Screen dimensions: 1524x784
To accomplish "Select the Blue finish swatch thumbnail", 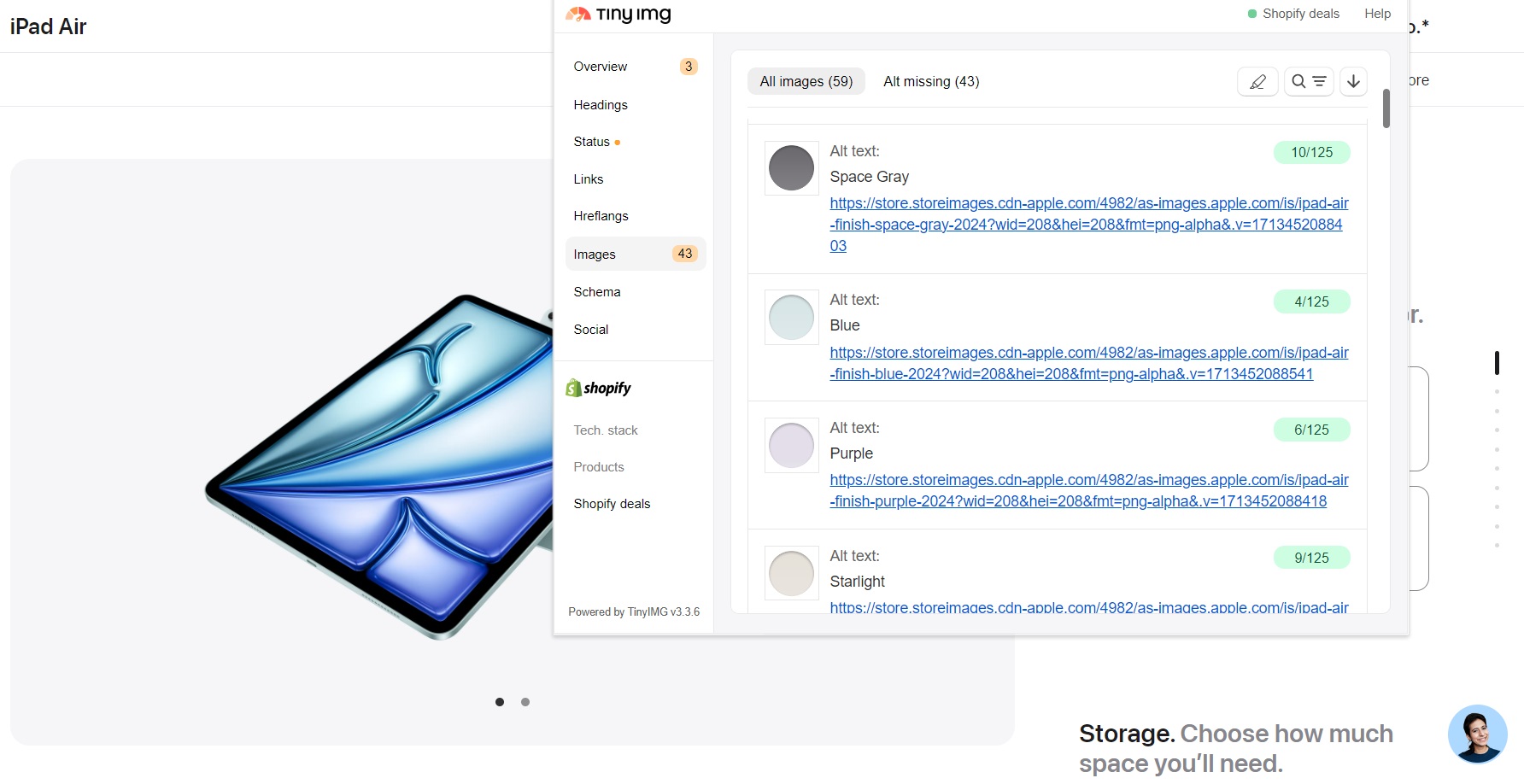I will pos(791,318).
